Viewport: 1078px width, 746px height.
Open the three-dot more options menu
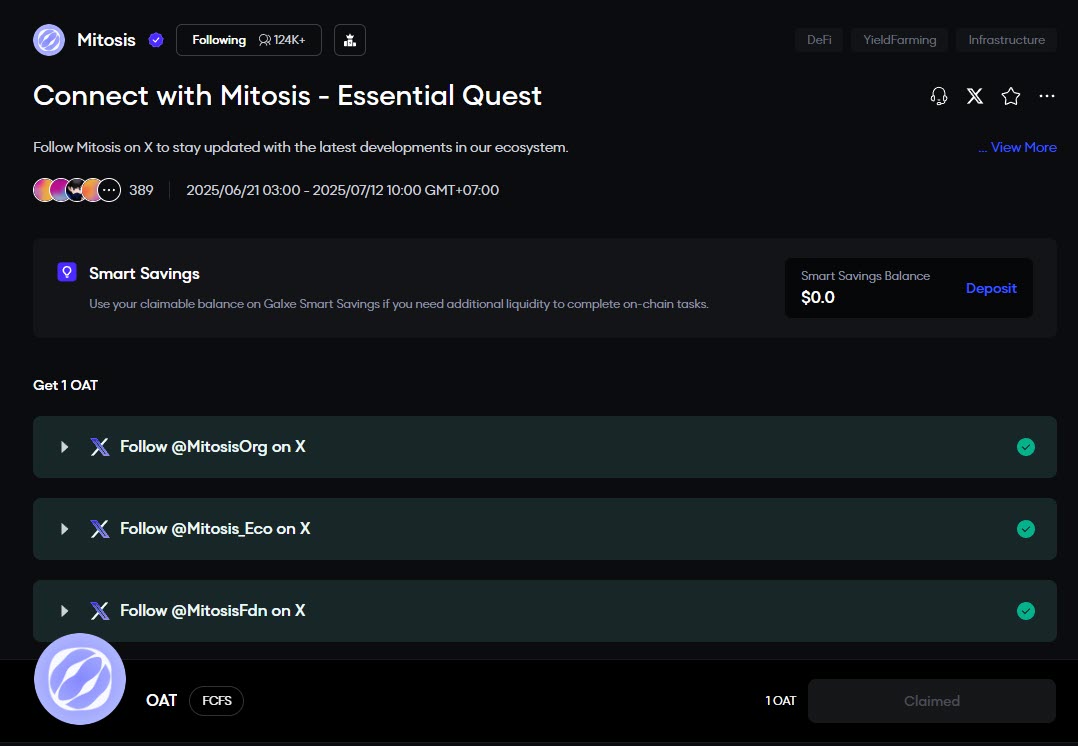tap(1047, 96)
